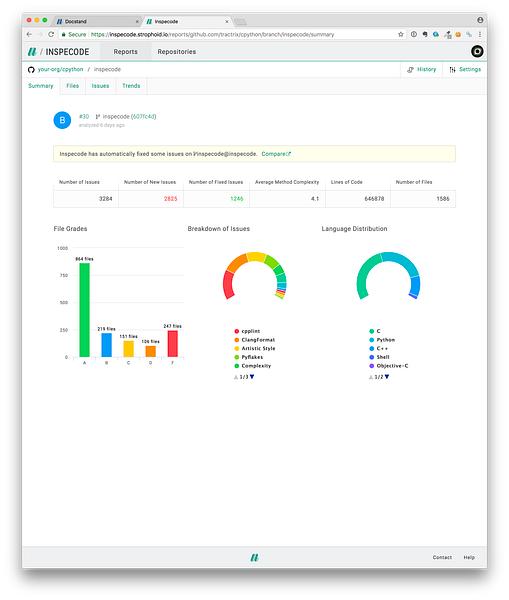This screenshot has width=509, height=600.
Task: Click the browser forward arrow
Action: tap(40, 34)
